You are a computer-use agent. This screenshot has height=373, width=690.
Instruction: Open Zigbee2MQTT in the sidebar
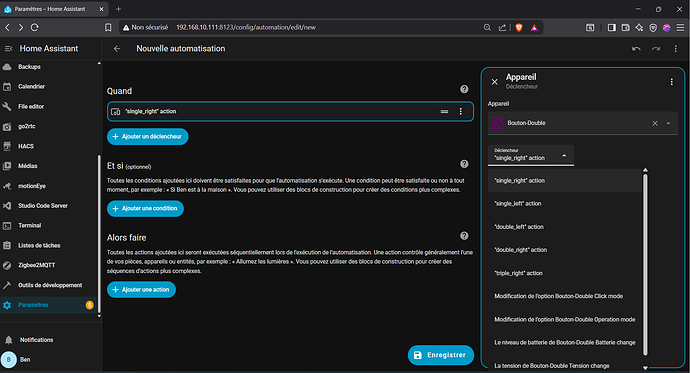point(49,265)
